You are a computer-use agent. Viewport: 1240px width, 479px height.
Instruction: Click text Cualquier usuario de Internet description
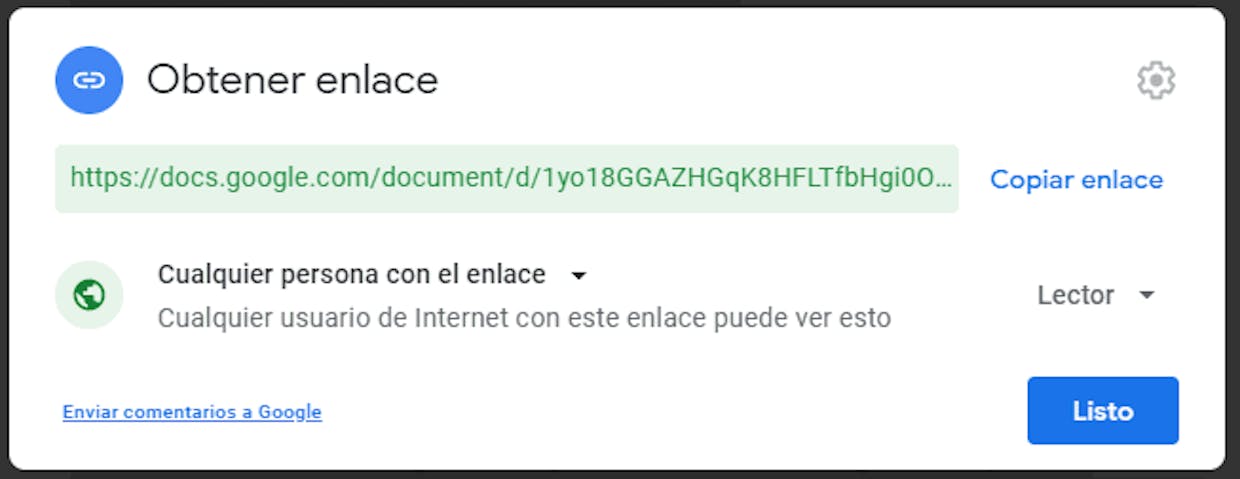pos(524,318)
